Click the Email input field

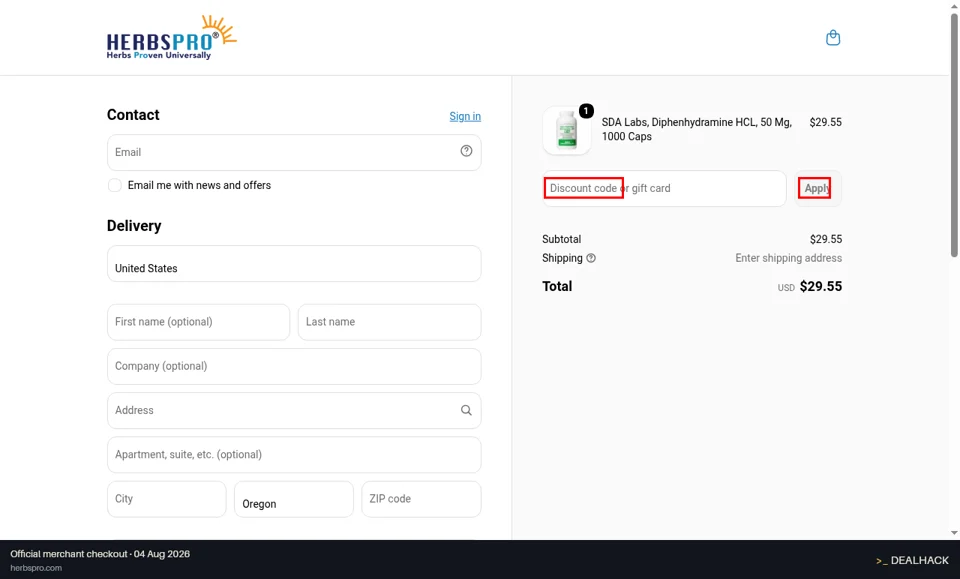[294, 152]
